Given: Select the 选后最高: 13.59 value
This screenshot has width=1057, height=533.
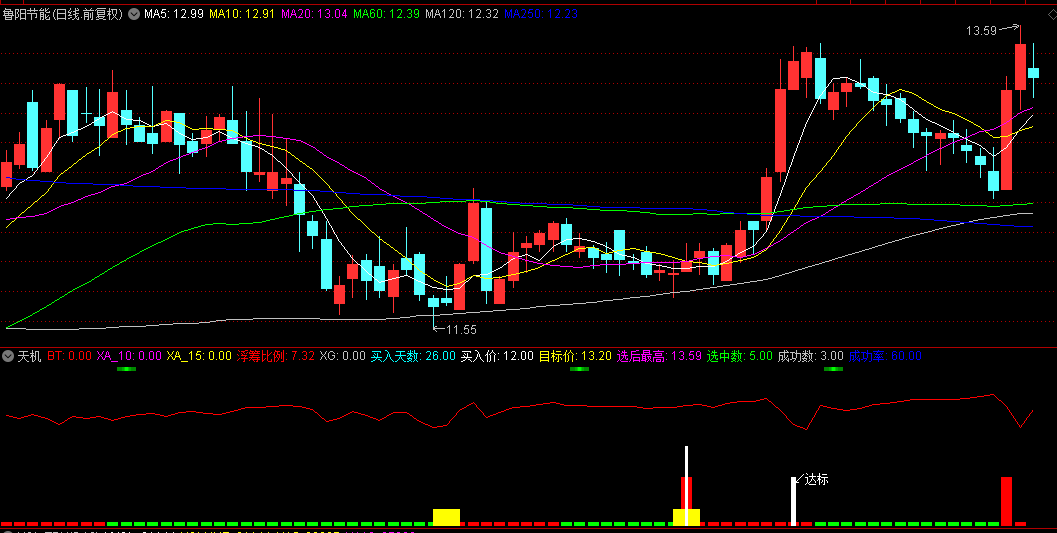Looking at the screenshot, I should pyautogui.click(x=659, y=356).
